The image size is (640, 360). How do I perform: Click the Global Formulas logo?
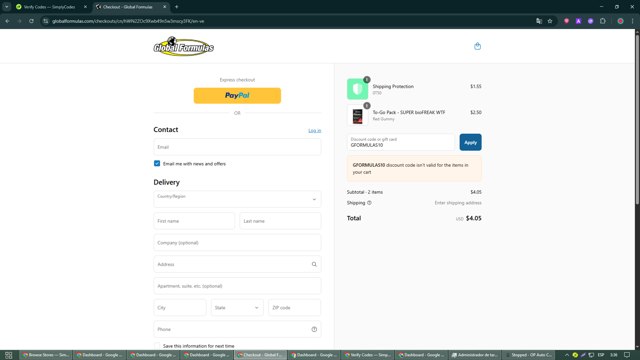pos(184,46)
